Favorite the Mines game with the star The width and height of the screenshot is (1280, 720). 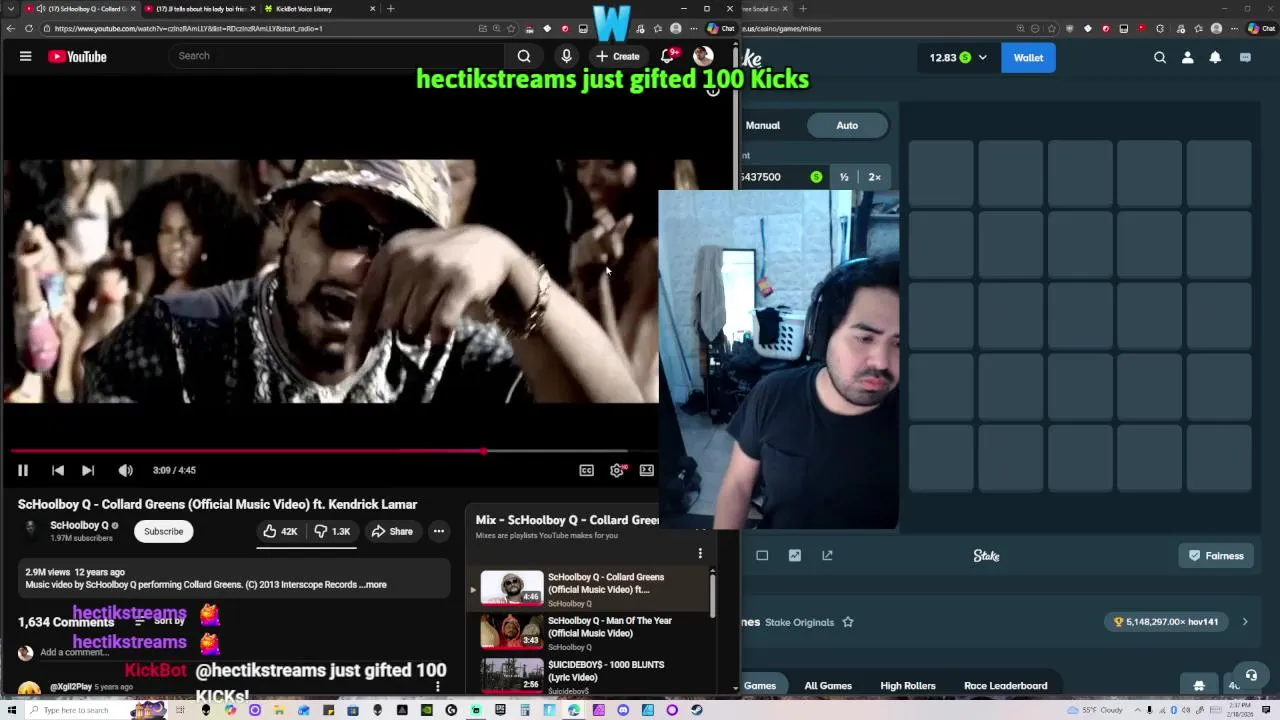click(848, 622)
